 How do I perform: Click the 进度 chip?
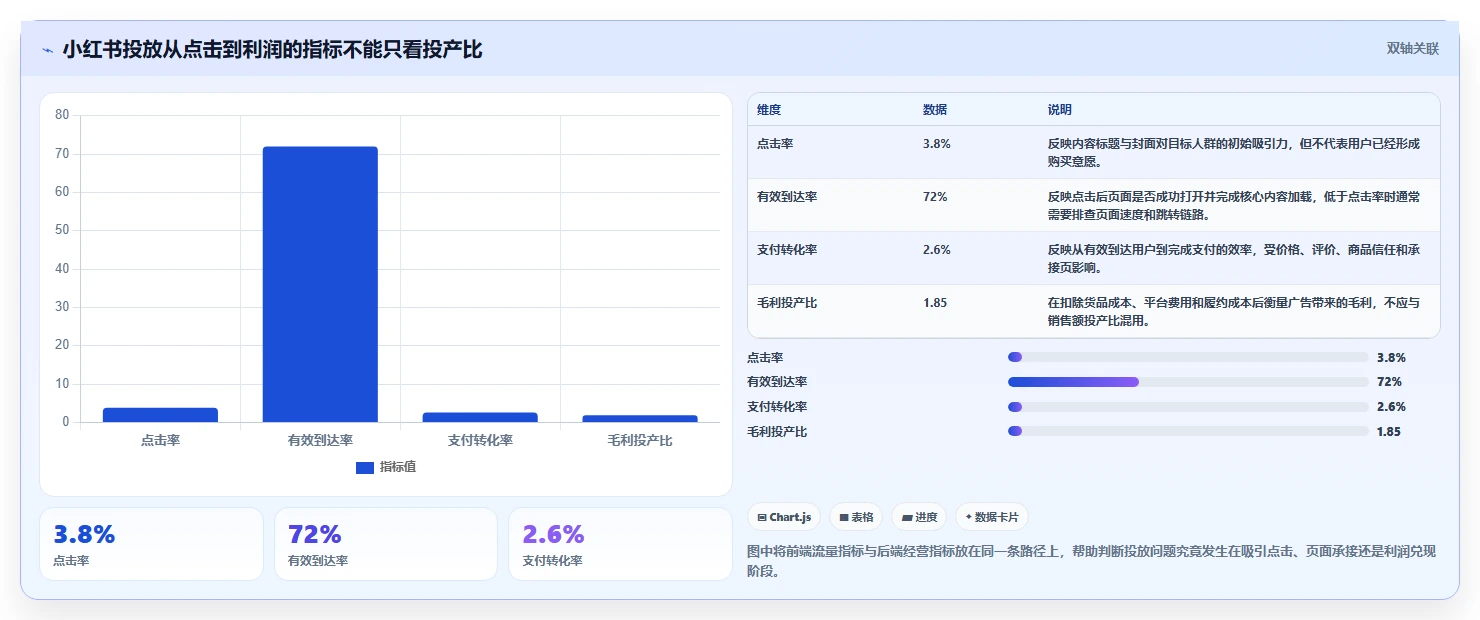[919, 517]
